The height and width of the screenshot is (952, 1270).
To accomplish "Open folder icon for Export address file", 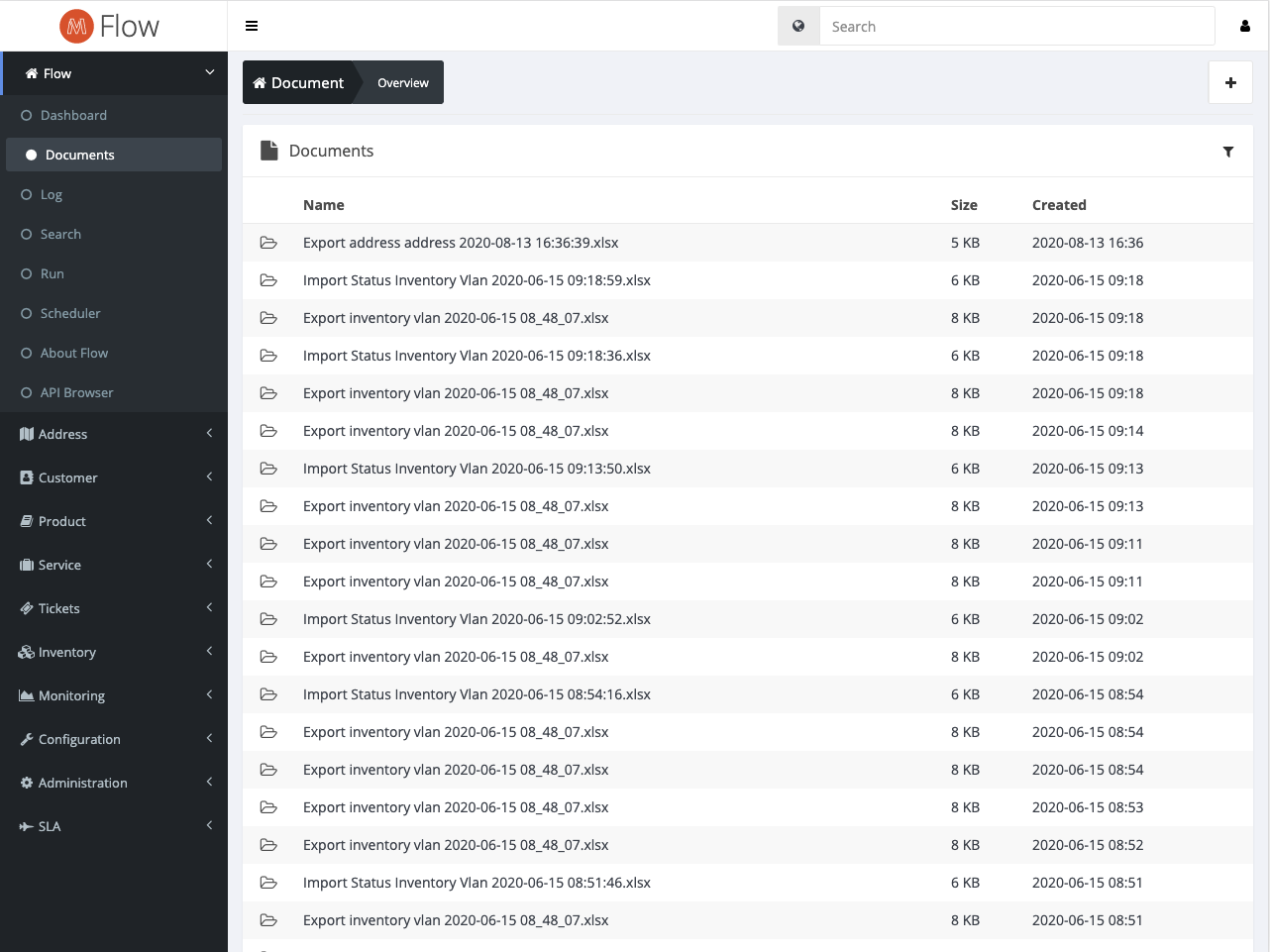I will click(x=268, y=243).
